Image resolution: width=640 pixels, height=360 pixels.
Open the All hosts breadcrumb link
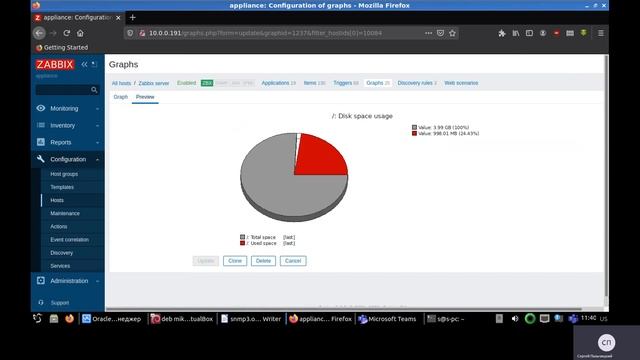(121, 83)
